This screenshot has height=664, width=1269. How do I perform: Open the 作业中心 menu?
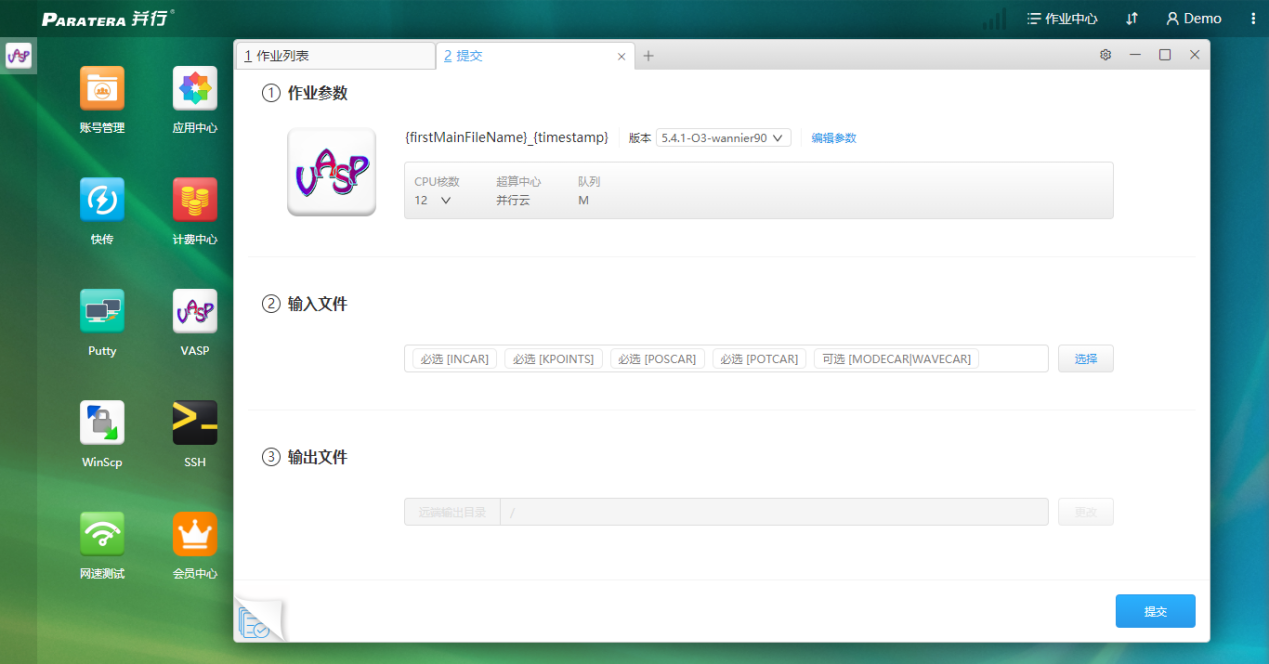[1062, 18]
